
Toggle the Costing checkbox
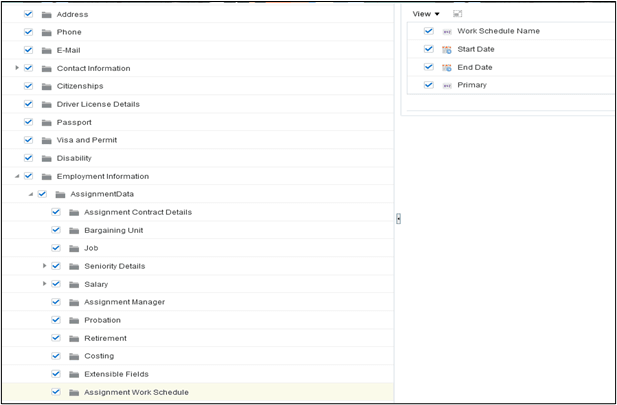(56, 356)
